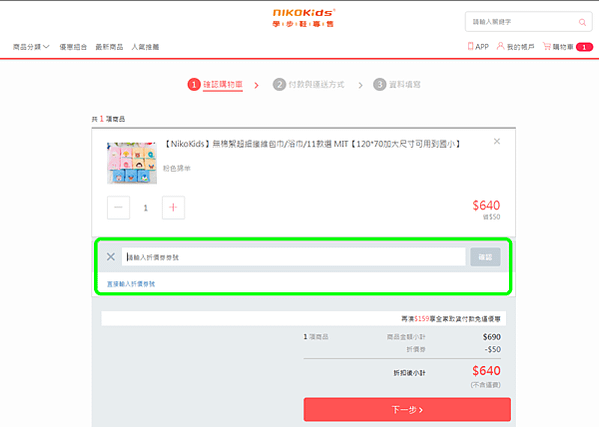The width and height of the screenshot is (599, 427).
Task: Open my account user icon
Action: coord(500,46)
